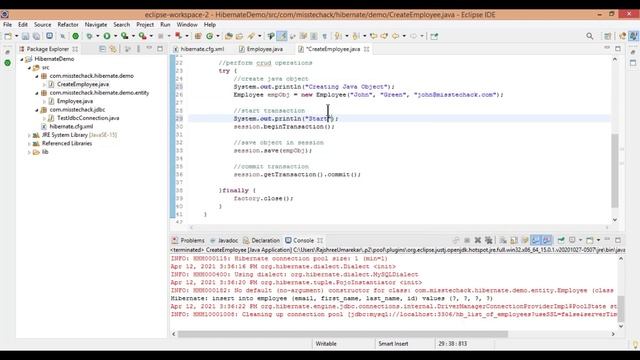Viewport: 640px width, 360px height.
Task: Click the New Java Class icon
Action: point(209,36)
